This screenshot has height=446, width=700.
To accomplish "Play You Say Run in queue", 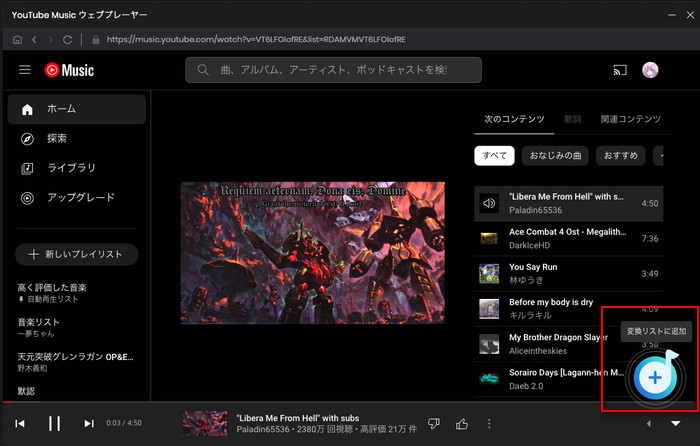I will point(569,274).
